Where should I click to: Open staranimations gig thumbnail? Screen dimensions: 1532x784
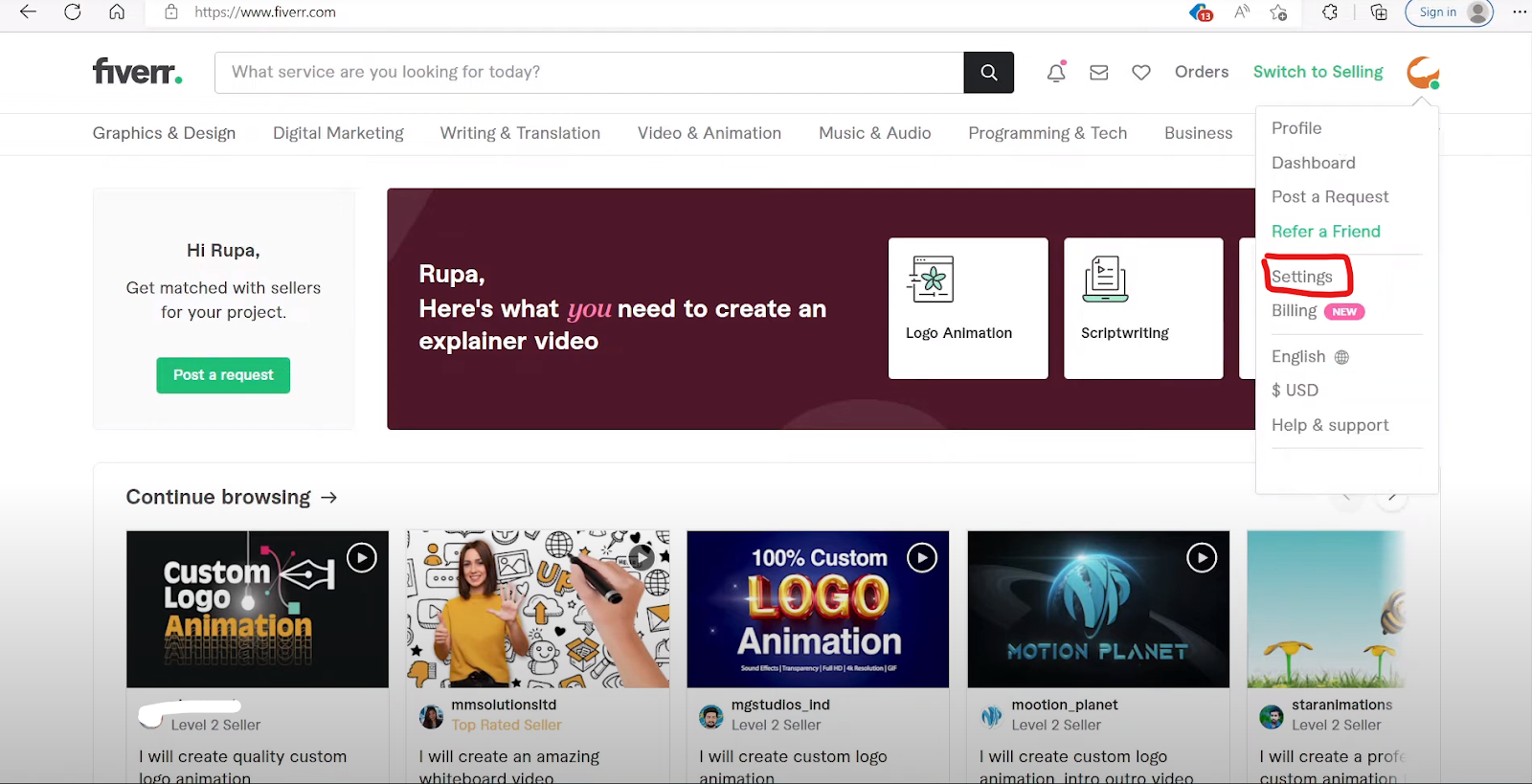1326,609
